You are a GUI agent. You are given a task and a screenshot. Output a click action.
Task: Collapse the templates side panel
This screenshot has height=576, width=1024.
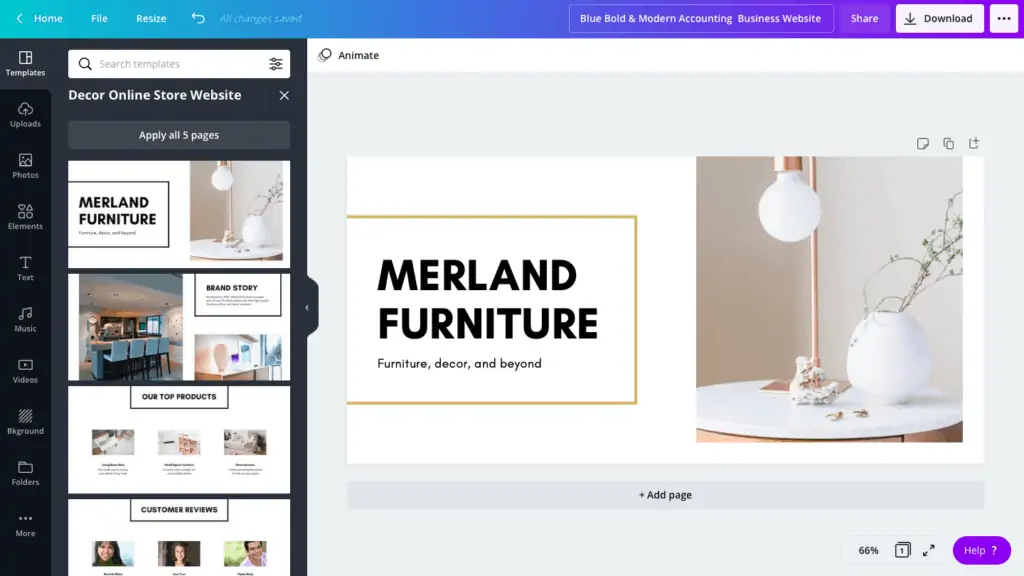point(307,308)
